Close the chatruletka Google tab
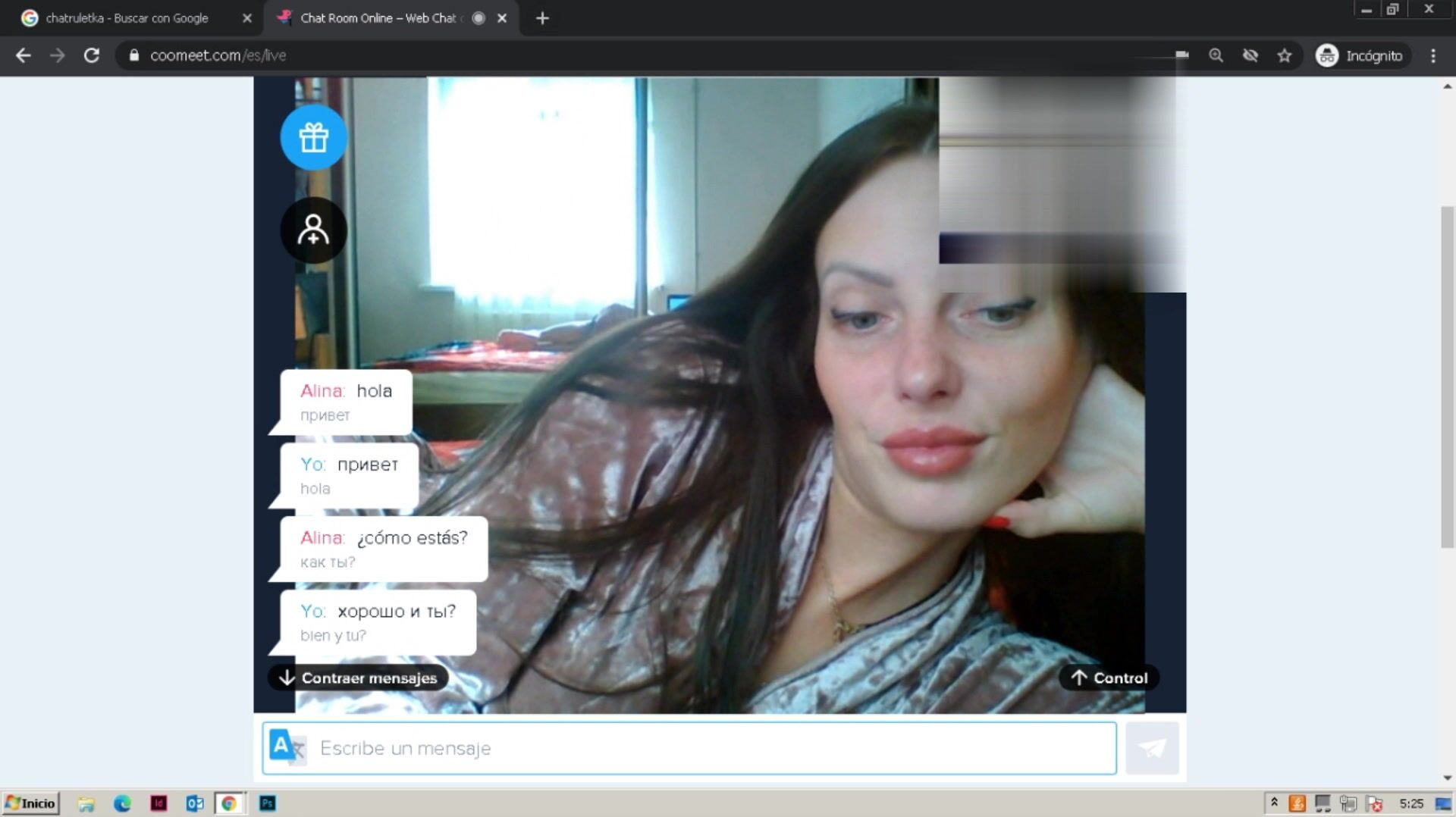The width and height of the screenshot is (1456, 817). point(247,18)
